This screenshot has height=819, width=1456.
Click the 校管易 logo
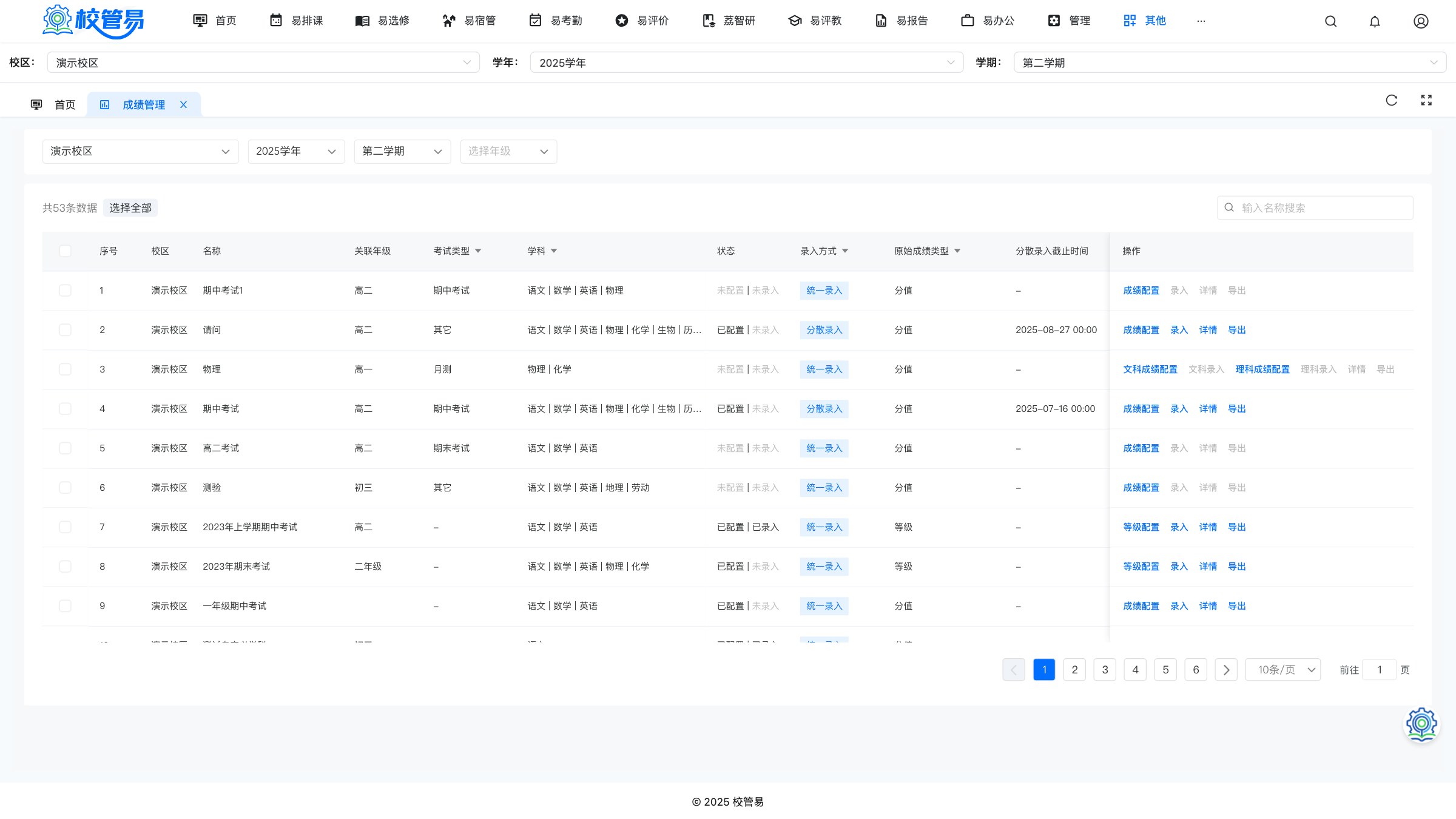(93, 21)
